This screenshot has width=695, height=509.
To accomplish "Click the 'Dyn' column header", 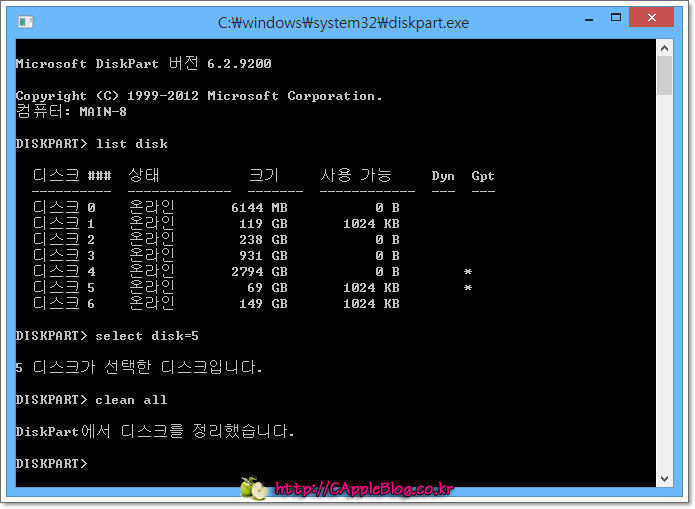I will point(443,176).
